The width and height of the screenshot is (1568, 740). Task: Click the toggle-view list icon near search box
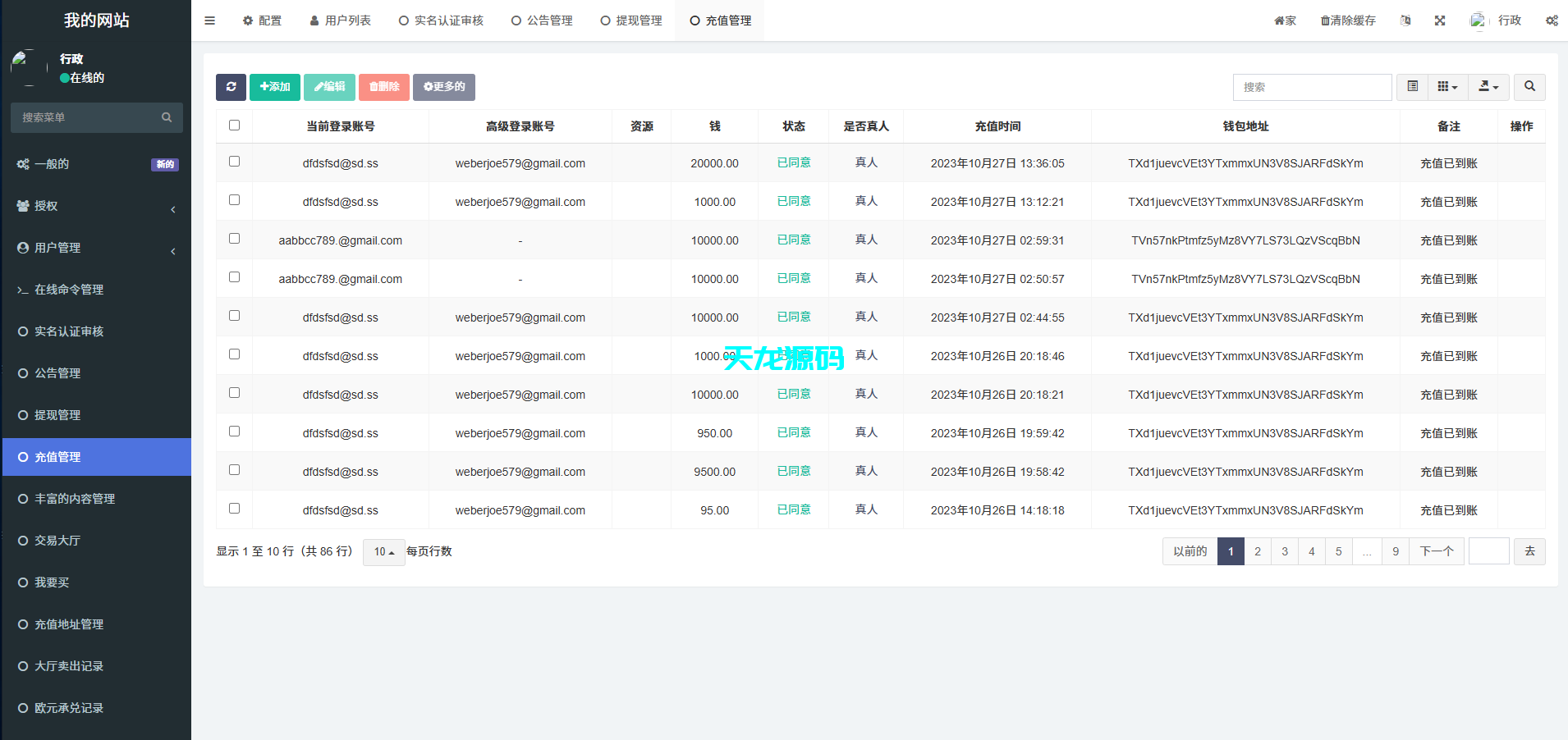(1413, 86)
